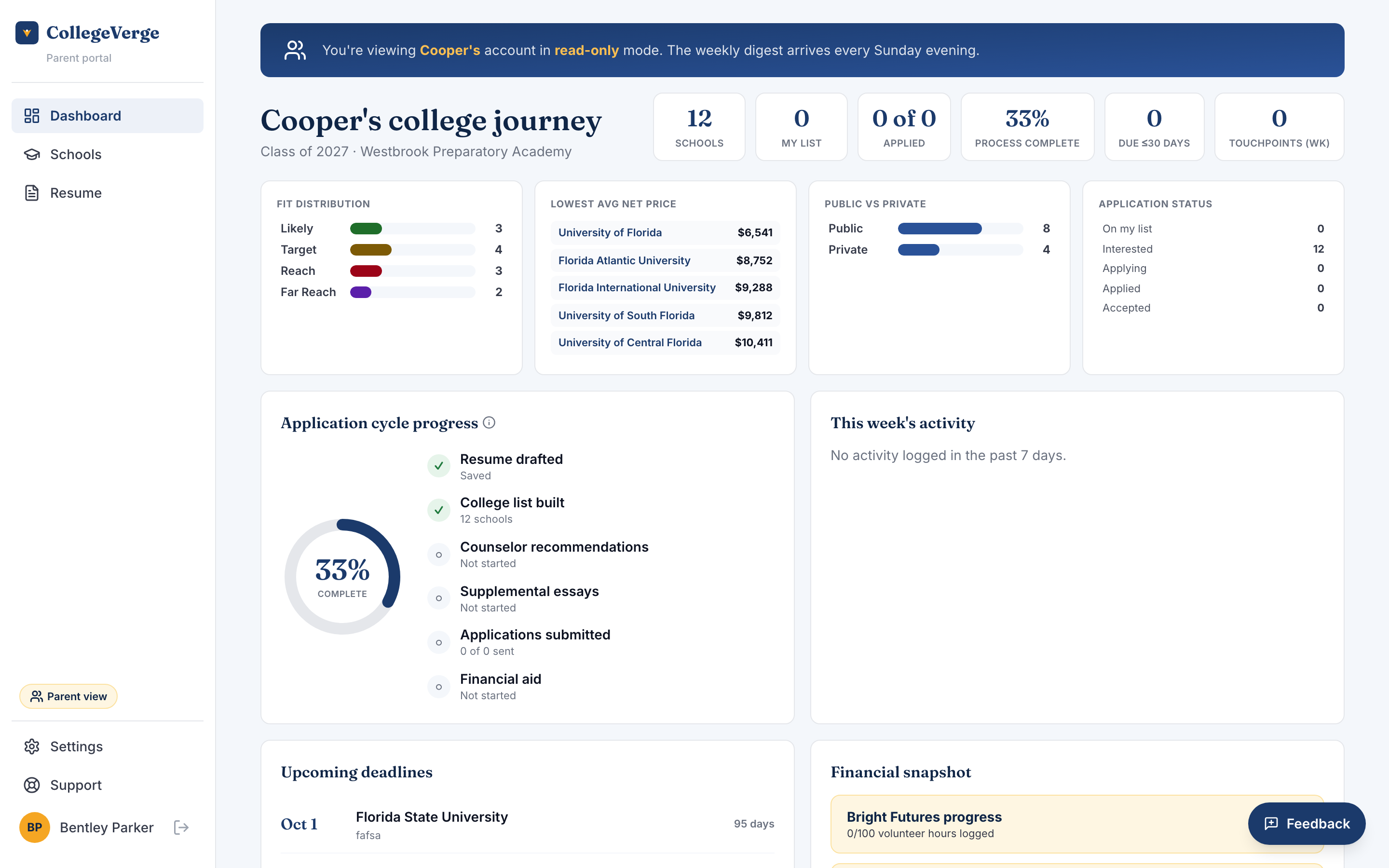1389x868 pixels.
Task: Click the Process Complete stat card
Action: point(1027,127)
